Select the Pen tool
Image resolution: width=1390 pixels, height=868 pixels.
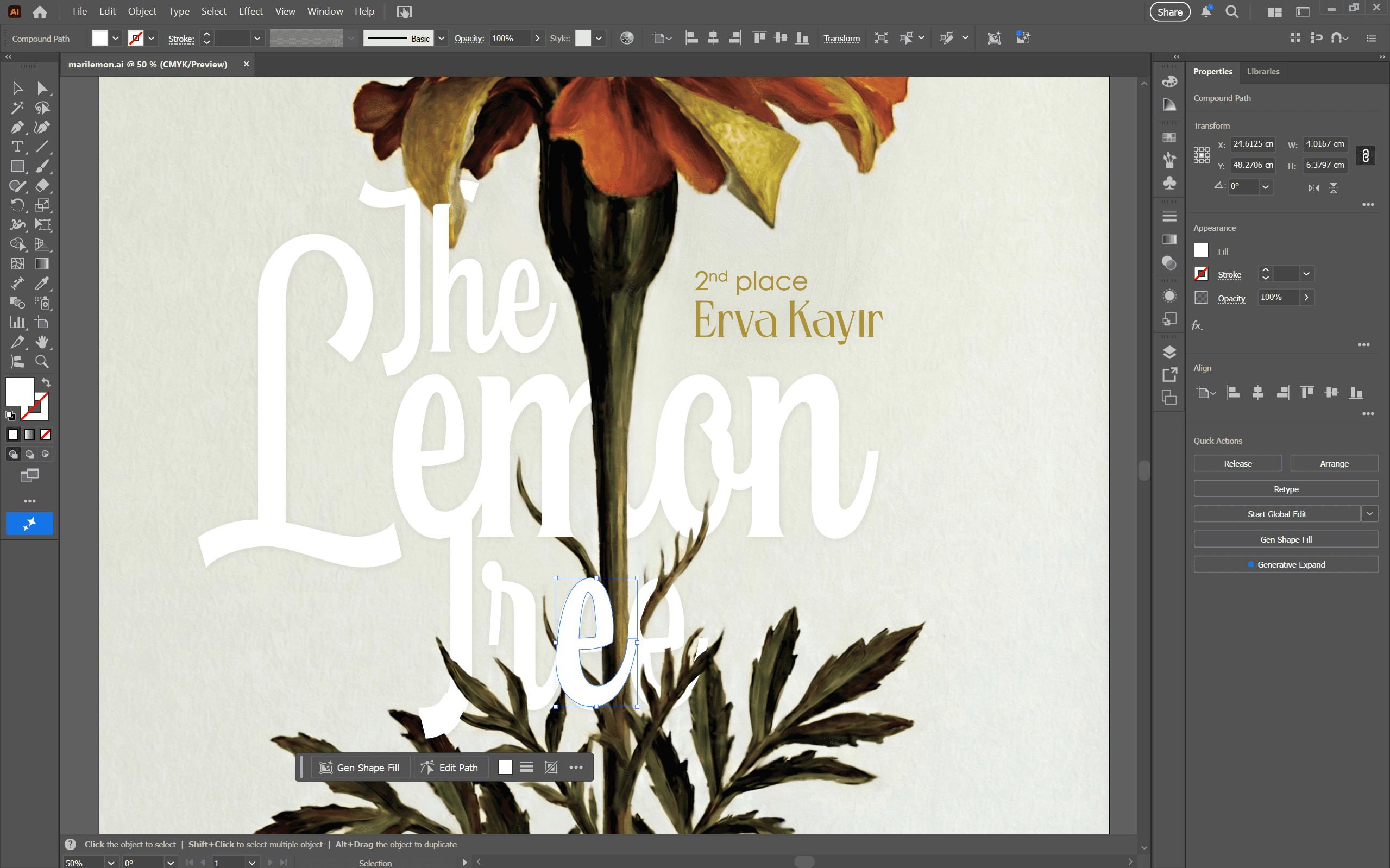(17, 127)
